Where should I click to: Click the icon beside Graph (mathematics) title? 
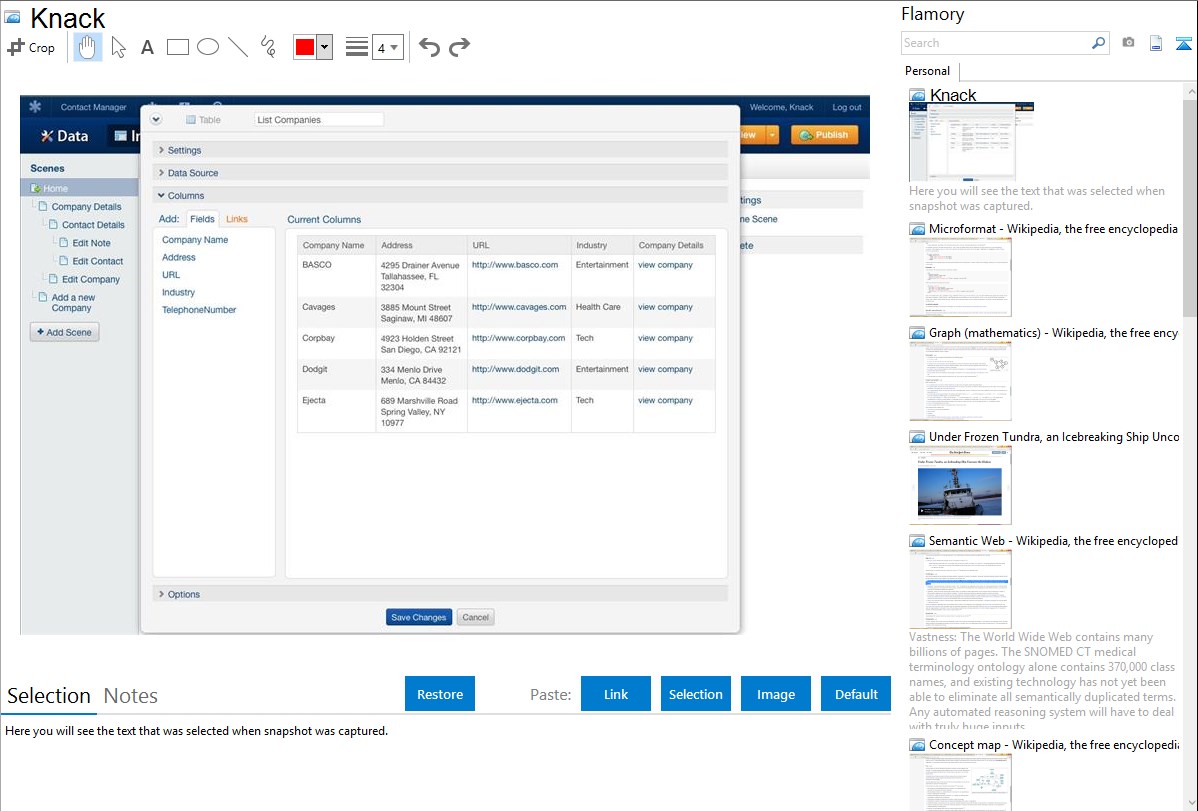(x=917, y=333)
